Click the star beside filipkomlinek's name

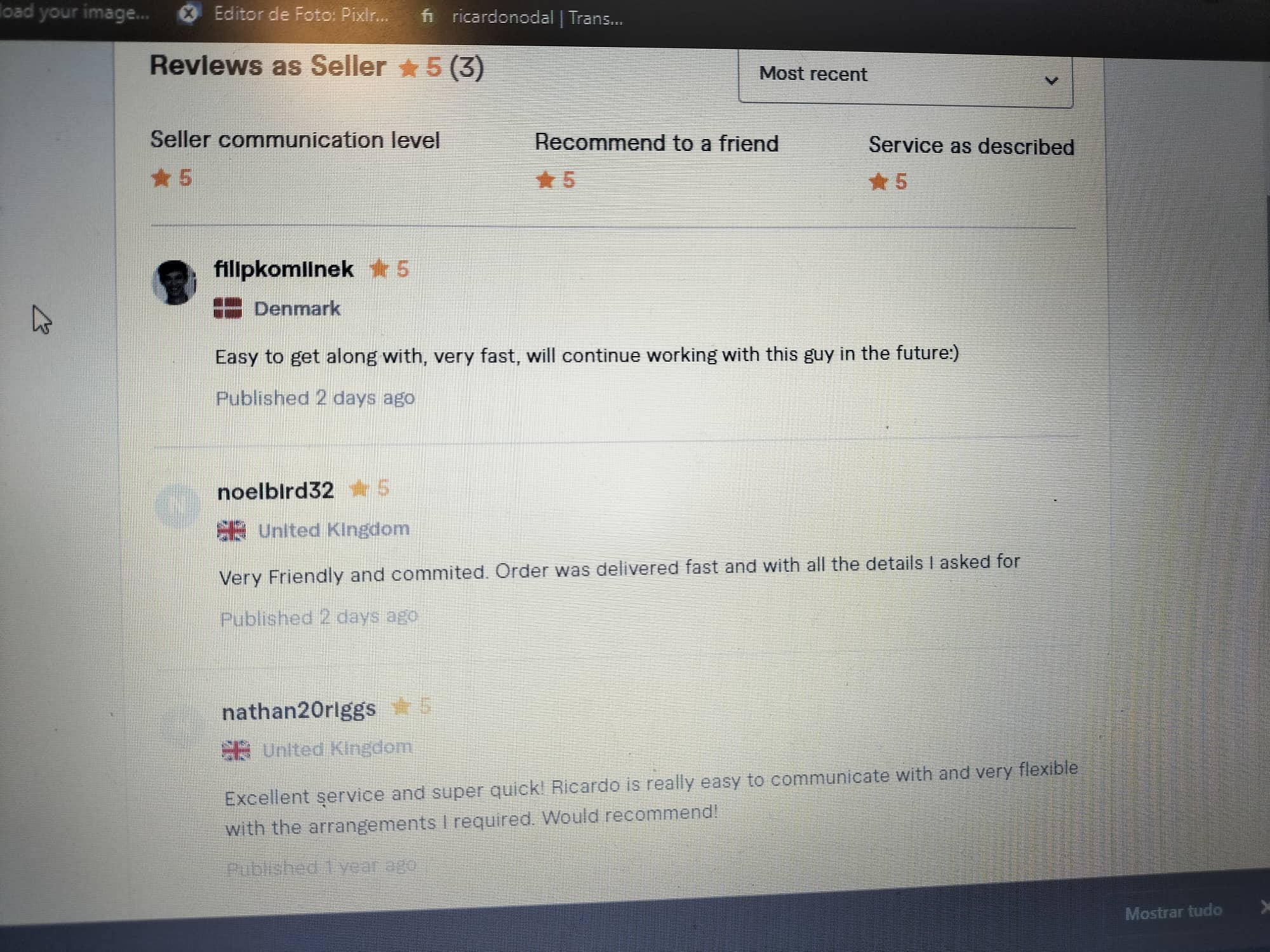(379, 269)
